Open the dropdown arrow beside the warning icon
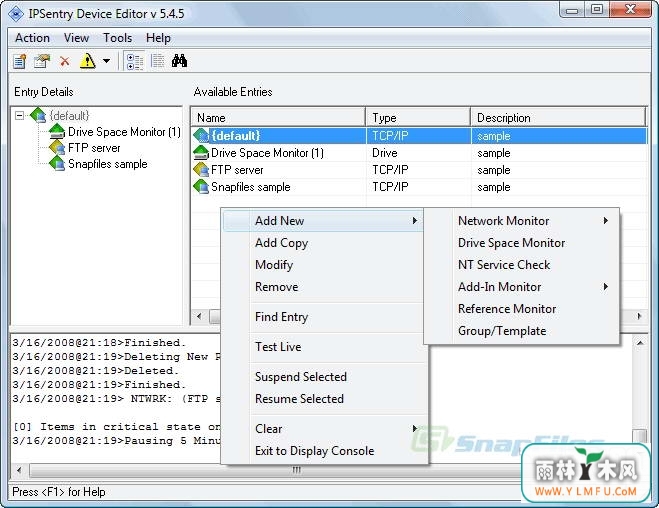The width and height of the screenshot is (659, 508). click(x=107, y=61)
